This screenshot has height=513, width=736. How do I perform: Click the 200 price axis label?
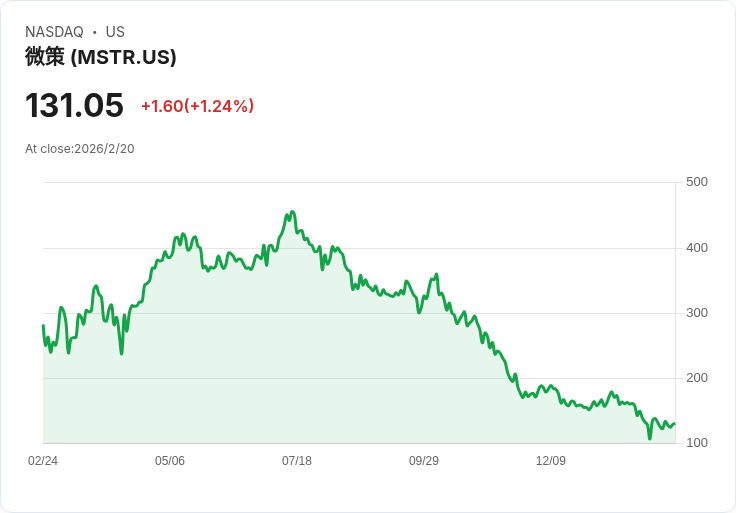tap(697, 378)
